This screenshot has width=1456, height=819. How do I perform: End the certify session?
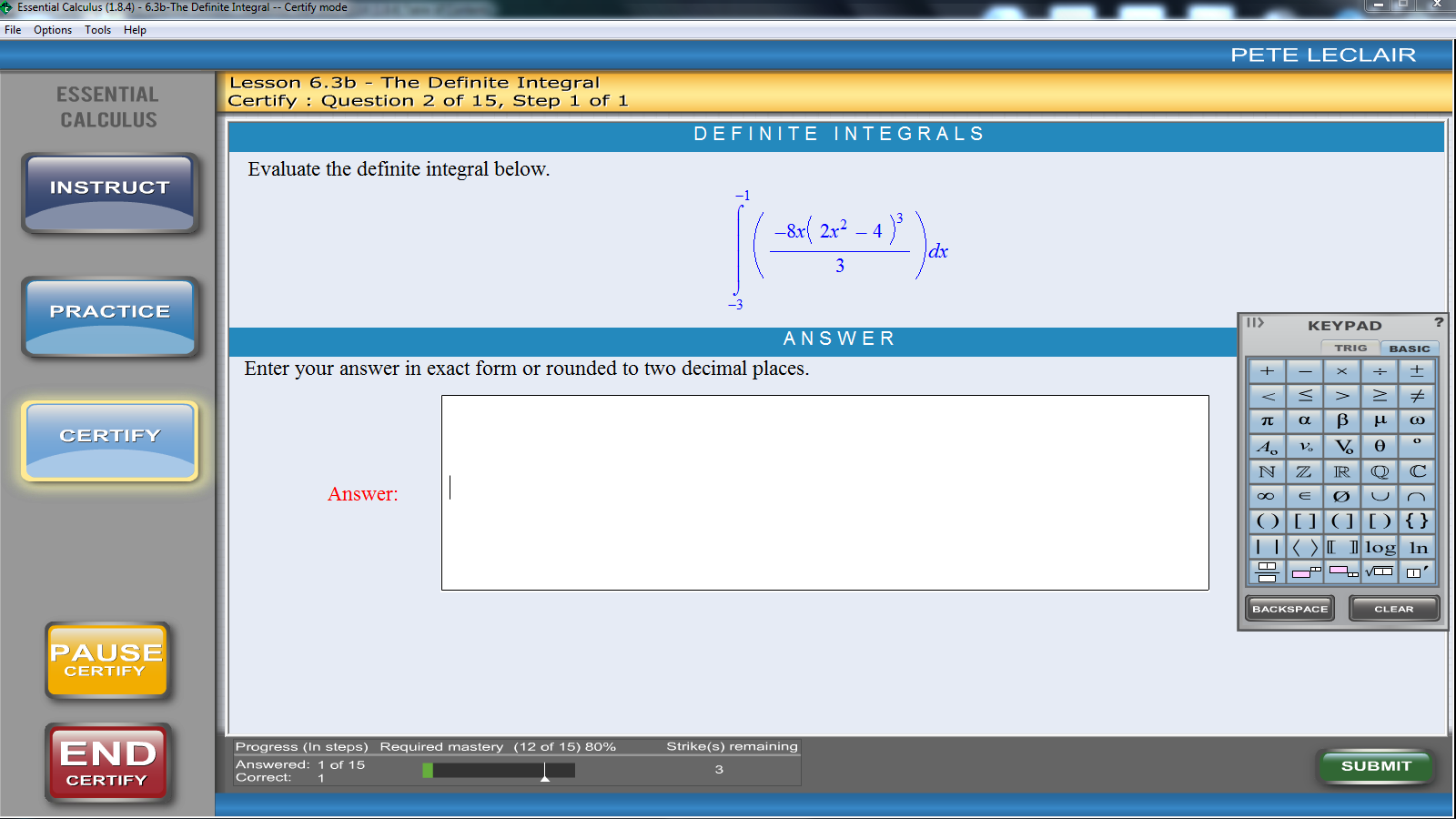107,763
